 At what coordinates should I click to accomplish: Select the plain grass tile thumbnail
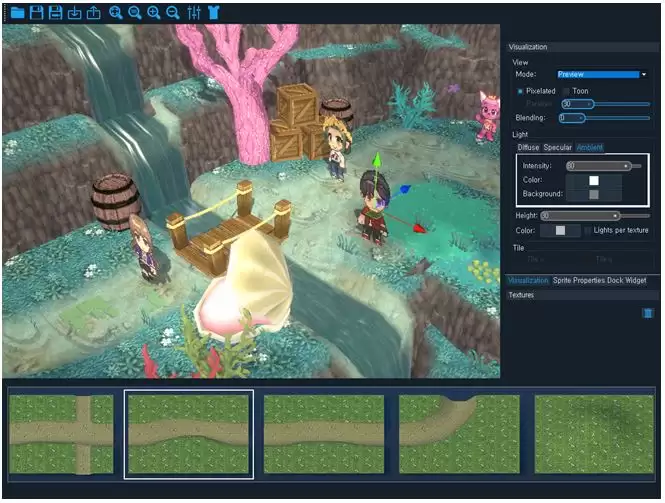(594, 434)
